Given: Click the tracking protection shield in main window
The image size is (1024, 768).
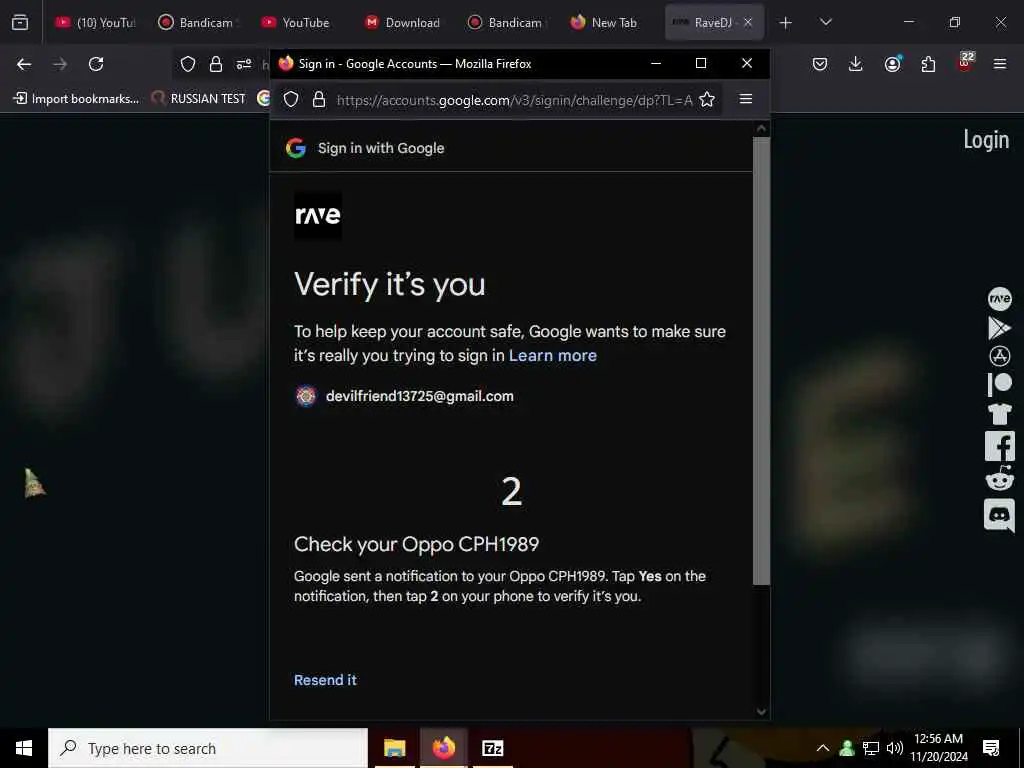Looking at the screenshot, I should [188, 64].
